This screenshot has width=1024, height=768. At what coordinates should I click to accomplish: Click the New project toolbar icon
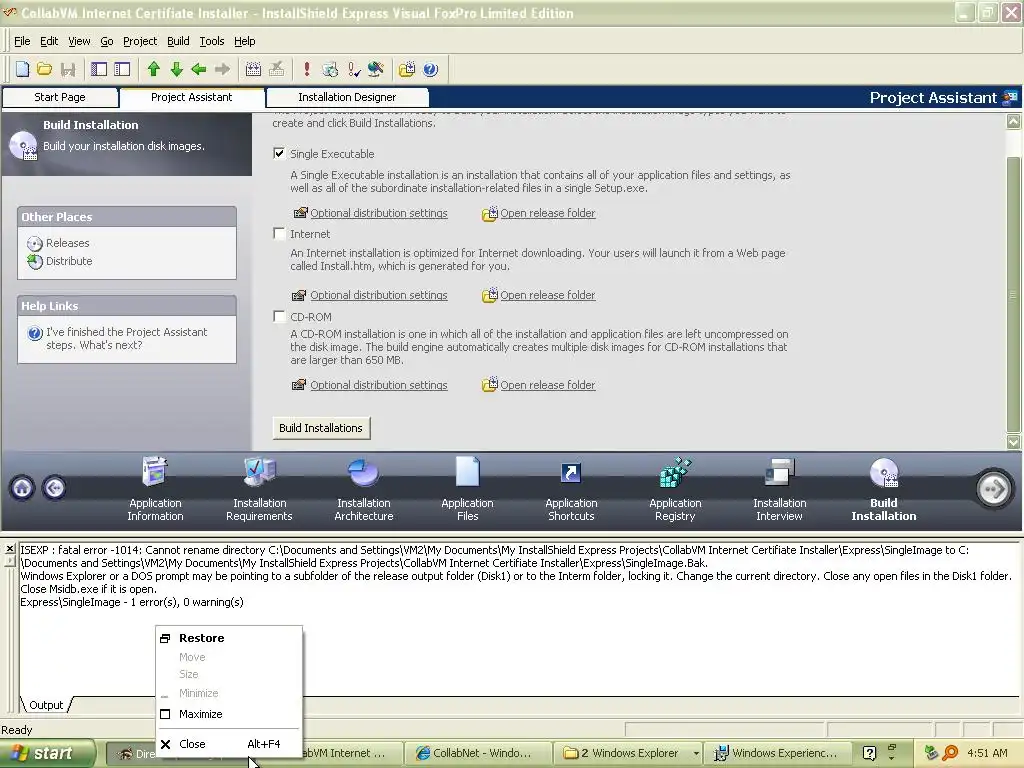point(22,69)
